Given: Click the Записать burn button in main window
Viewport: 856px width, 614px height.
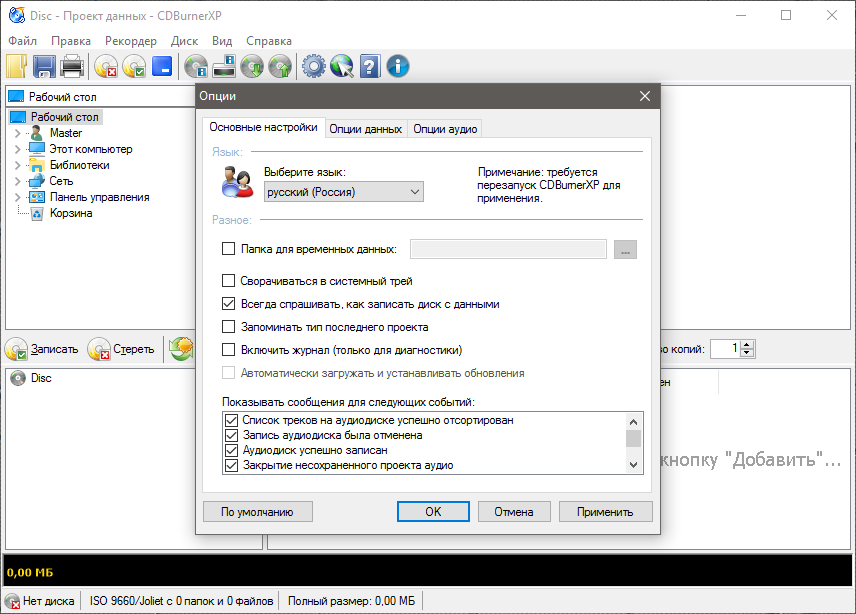Looking at the screenshot, I should click(x=42, y=349).
